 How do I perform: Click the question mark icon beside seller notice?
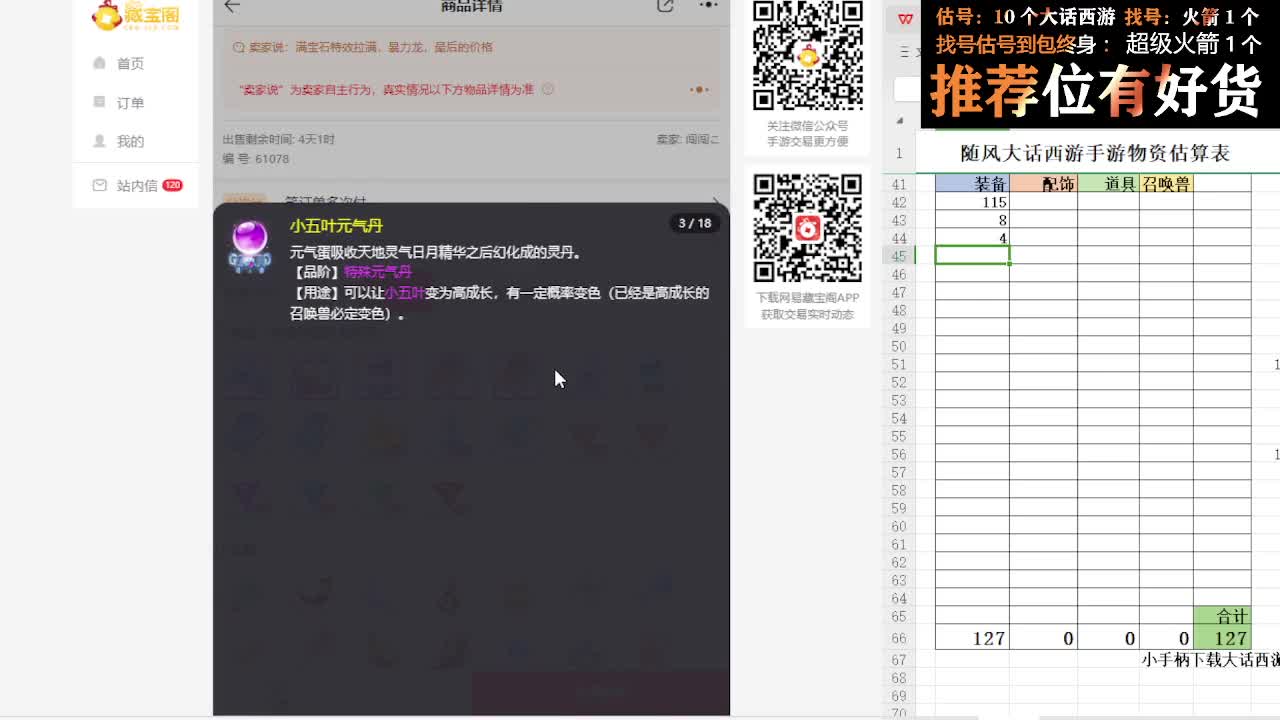(547, 89)
